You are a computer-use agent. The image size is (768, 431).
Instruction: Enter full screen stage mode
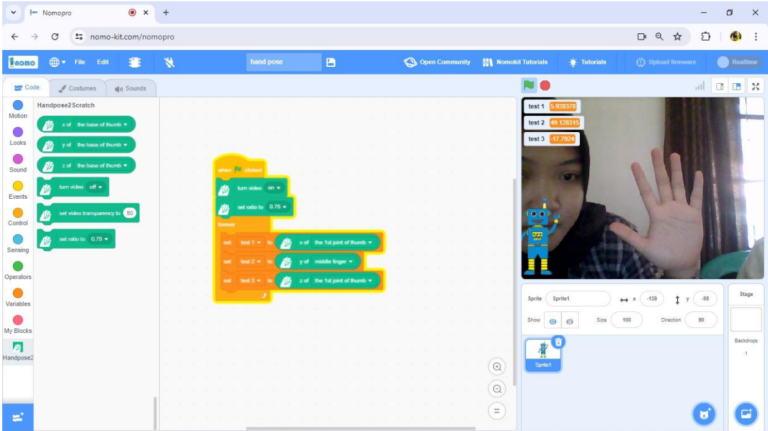755,86
